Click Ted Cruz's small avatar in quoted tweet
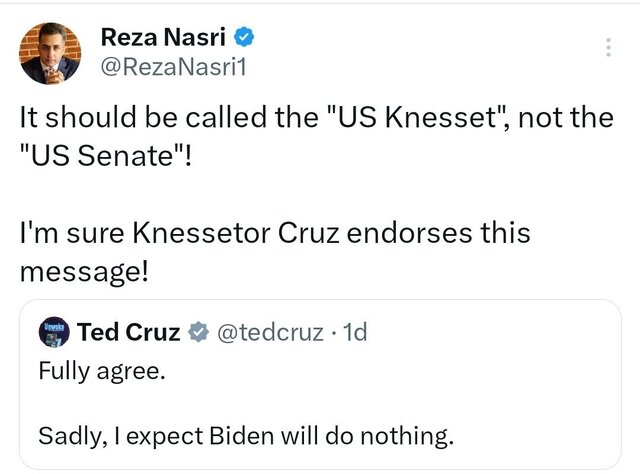 53,331
